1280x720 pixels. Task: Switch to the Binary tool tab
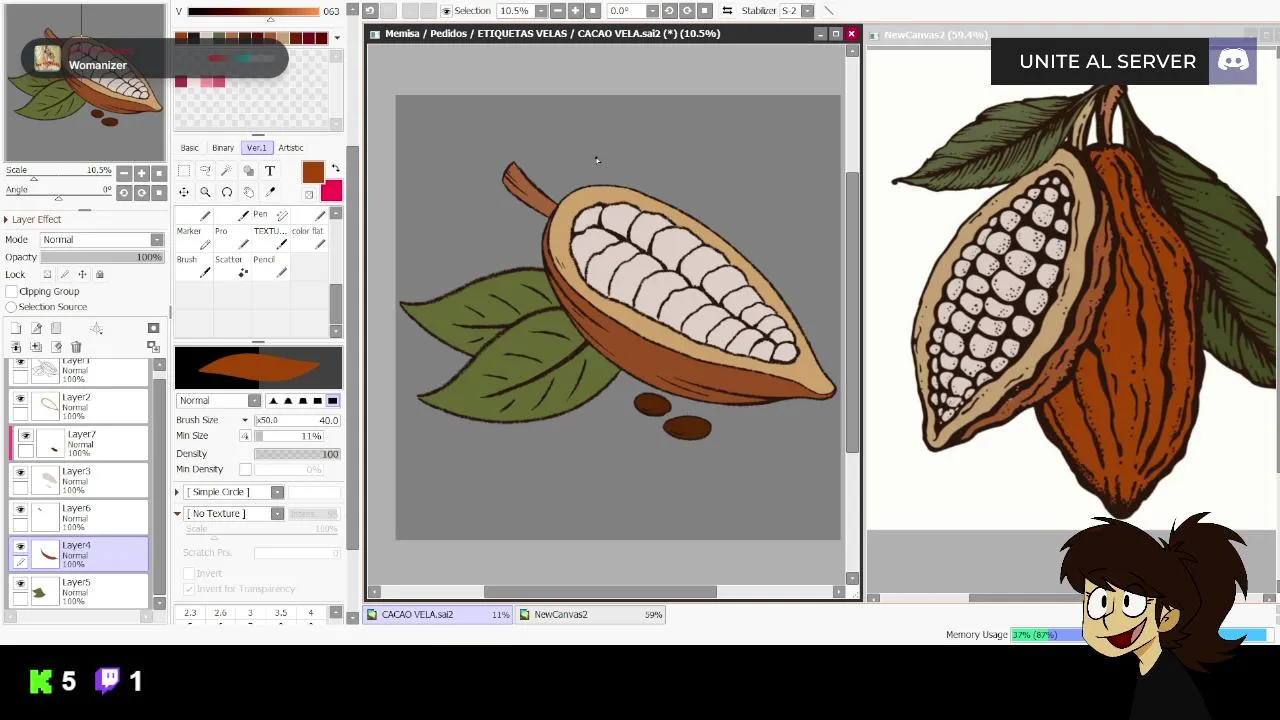[223, 148]
